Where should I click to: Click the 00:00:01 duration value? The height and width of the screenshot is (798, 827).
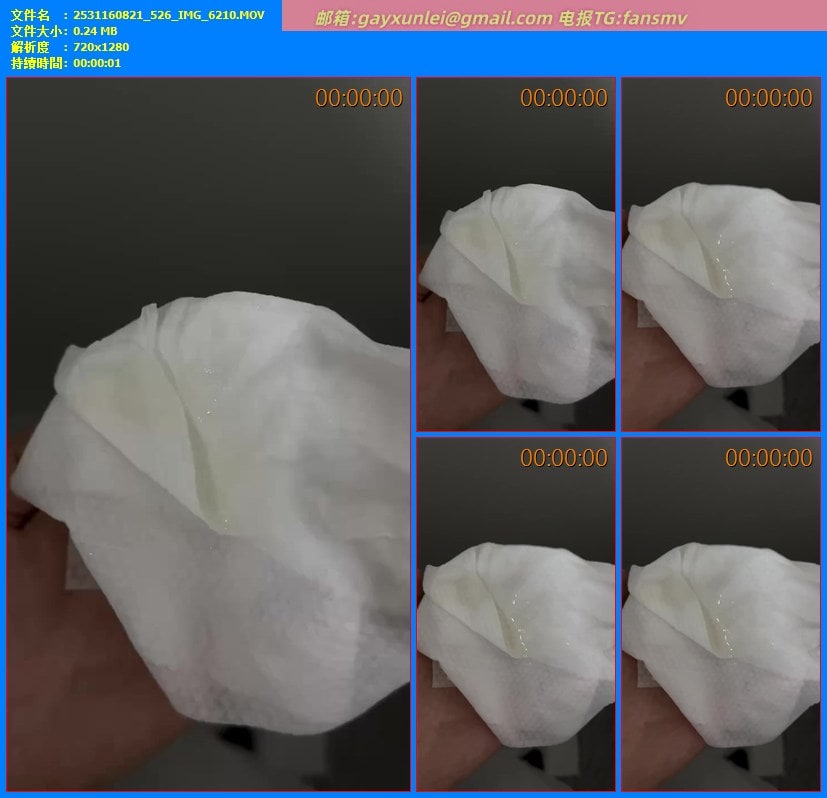coord(97,63)
